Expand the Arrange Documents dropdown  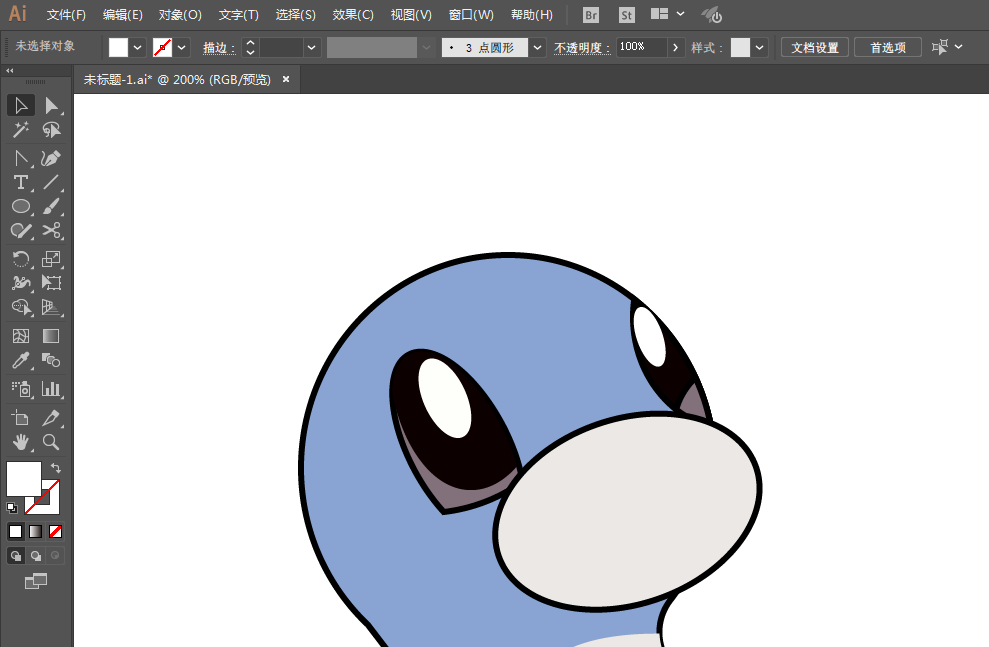point(681,13)
